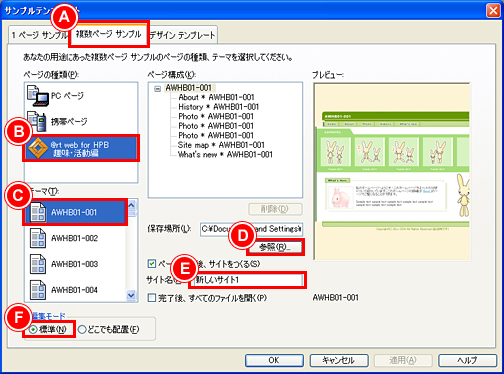Select What's new * AWHB01-001 tree item

point(225,155)
